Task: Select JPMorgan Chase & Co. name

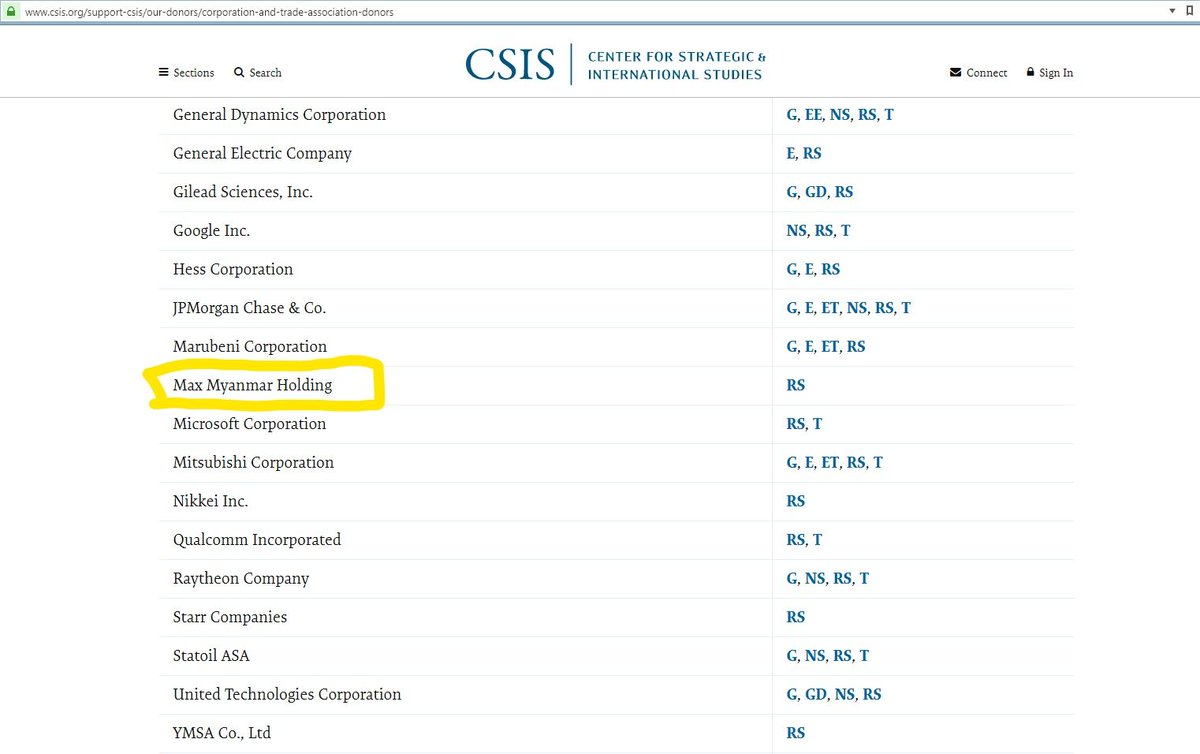Action: [249, 308]
